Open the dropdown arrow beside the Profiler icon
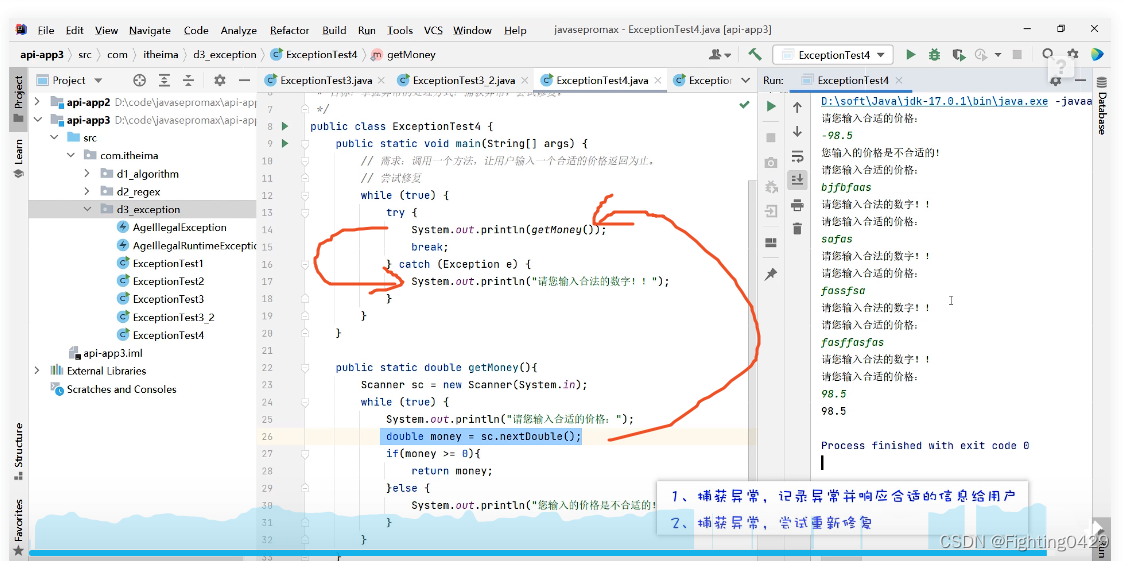This screenshot has width=1124, height=561. pyautogui.click(x=997, y=54)
